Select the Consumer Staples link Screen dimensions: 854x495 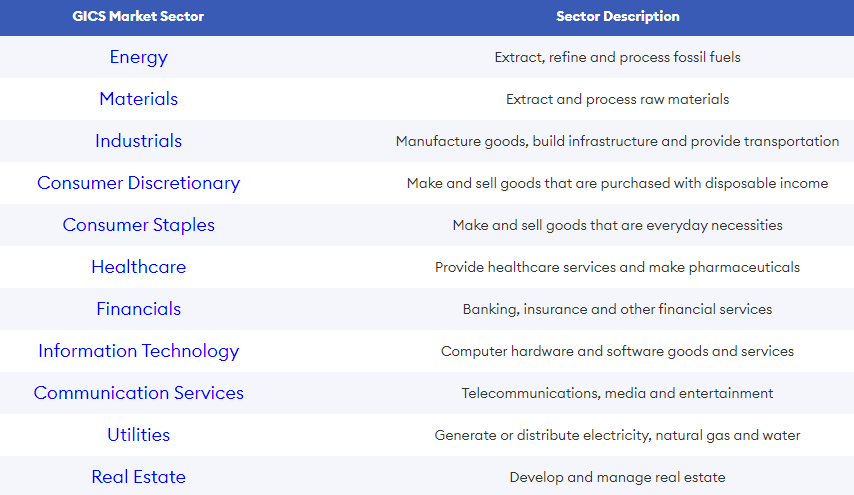pyautogui.click(x=138, y=225)
